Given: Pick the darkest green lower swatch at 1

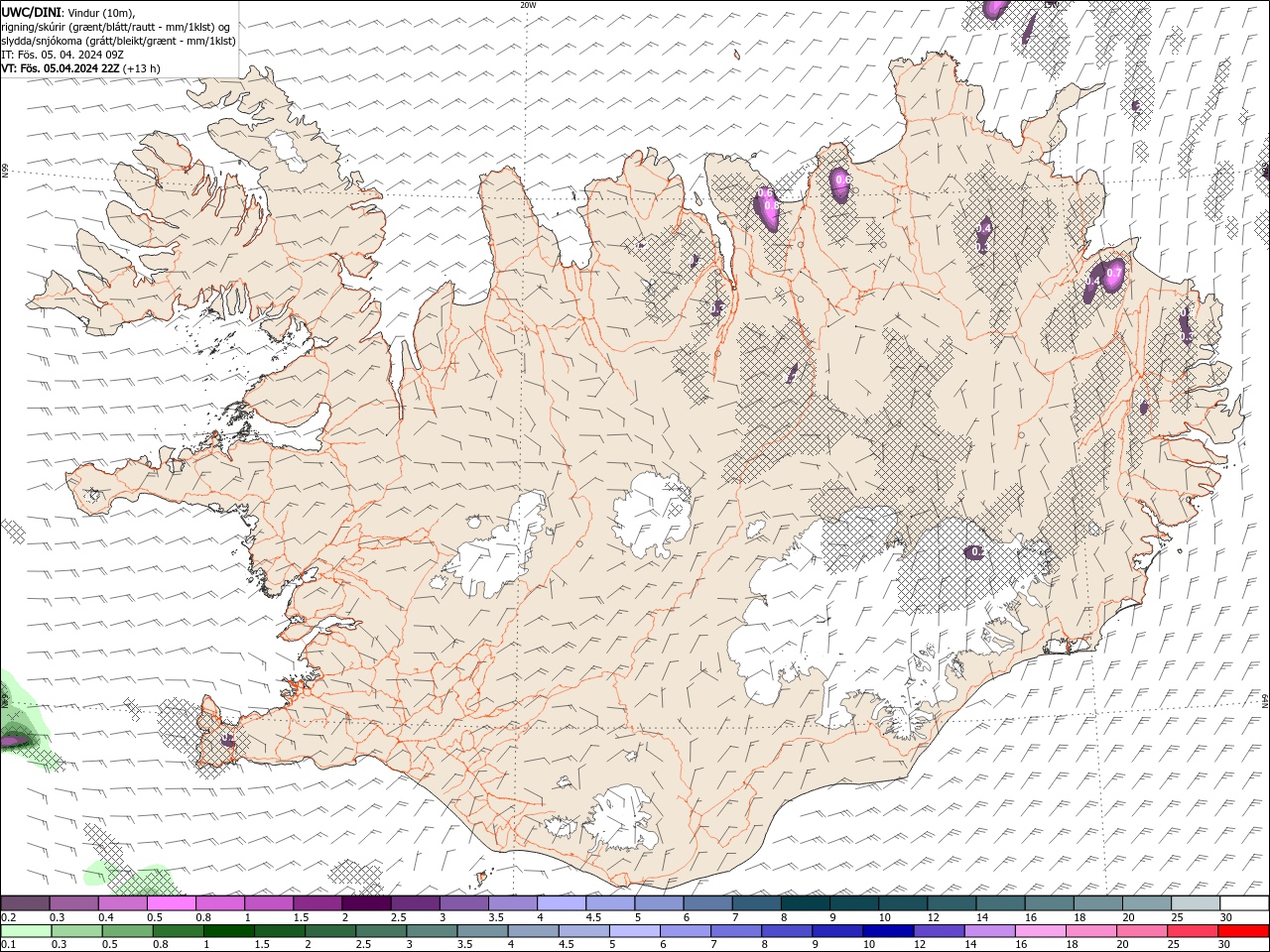Looking at the screenshot, I should 228,931.
